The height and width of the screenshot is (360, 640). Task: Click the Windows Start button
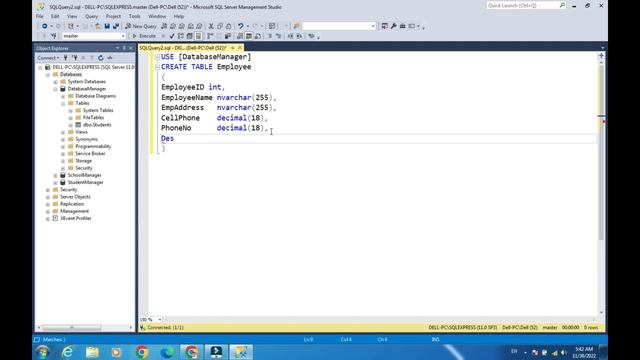[x=42, y=352]
